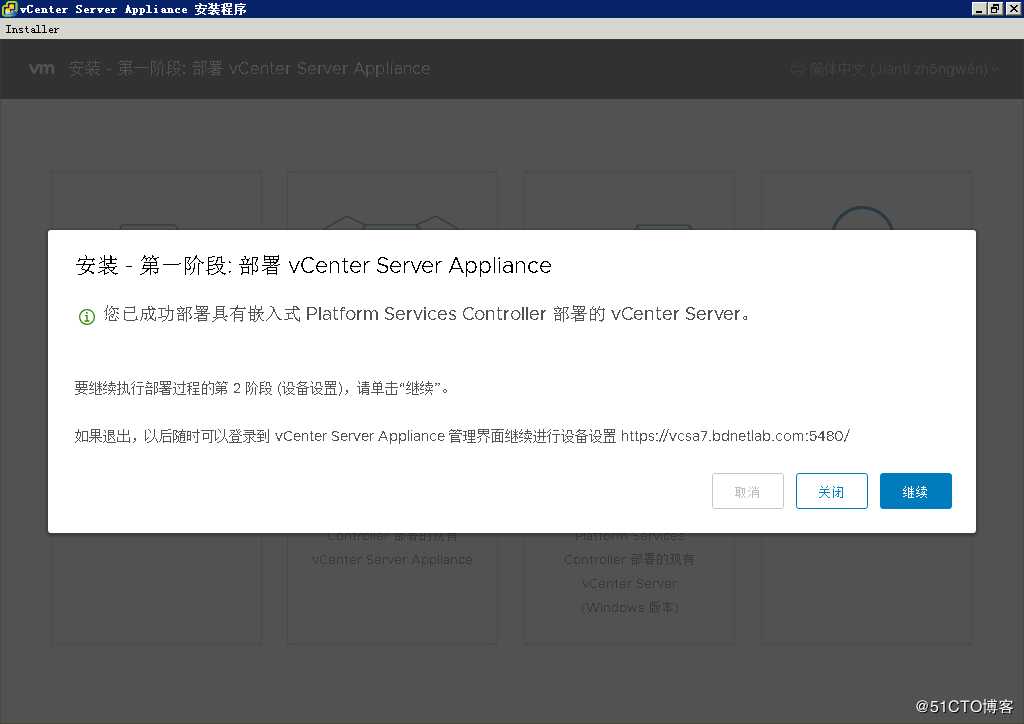Screen dimensions: 1024x724
Task: Close the installer window with X
Action: click(x=1013, y=8)
